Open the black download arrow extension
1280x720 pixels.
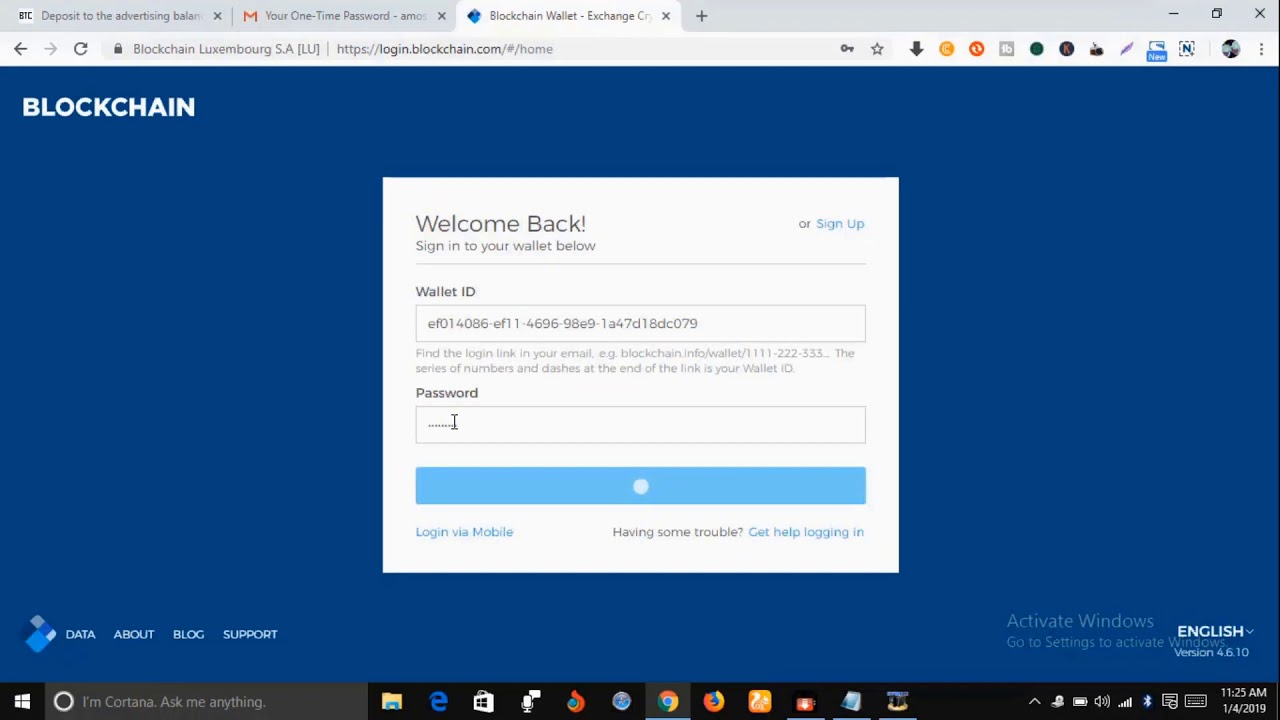pos(916,48)
